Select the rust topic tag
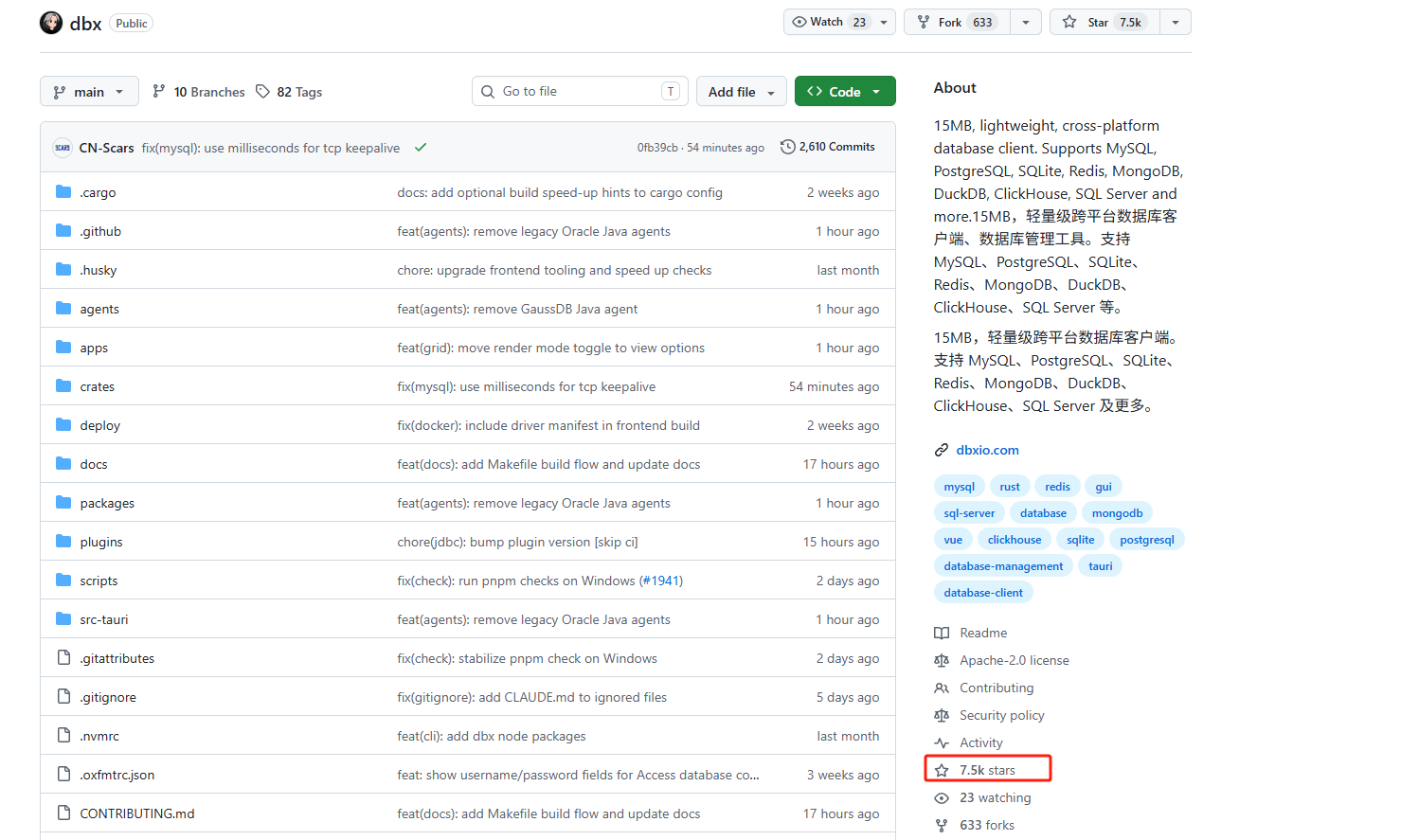 coord(1010,487)
